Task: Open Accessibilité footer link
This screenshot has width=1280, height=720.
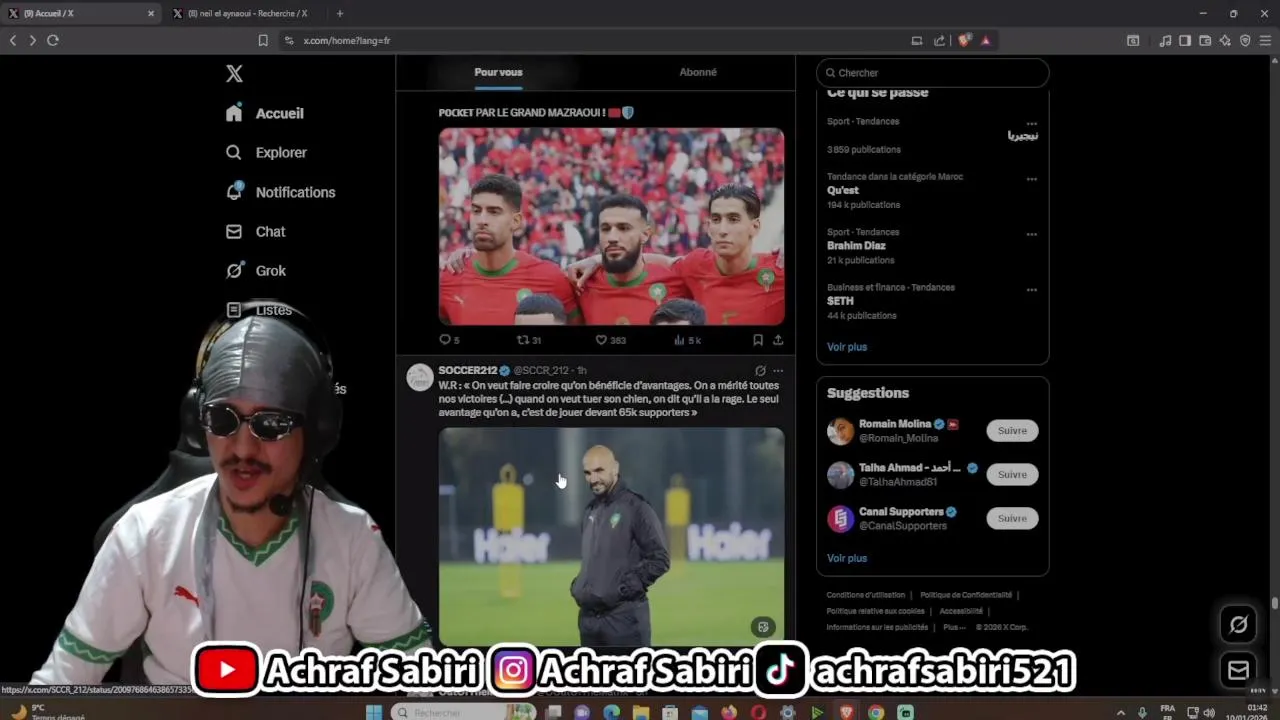Action: pyautogui.click(x=961, y=611)
